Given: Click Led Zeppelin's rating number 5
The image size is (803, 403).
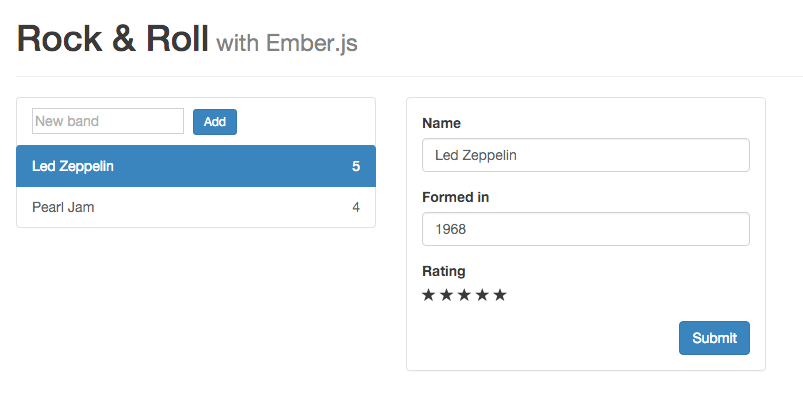Looking at the screenshot, I should point(356,166).
